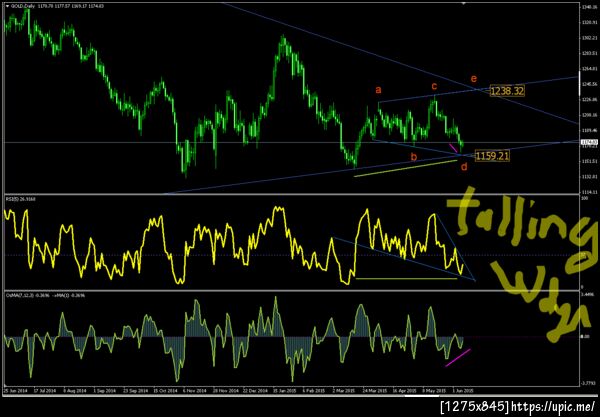Screen dimensions: 600x417
Task: Select the magenta divergence line on OsMA pane
Action: tap(458, 357)
